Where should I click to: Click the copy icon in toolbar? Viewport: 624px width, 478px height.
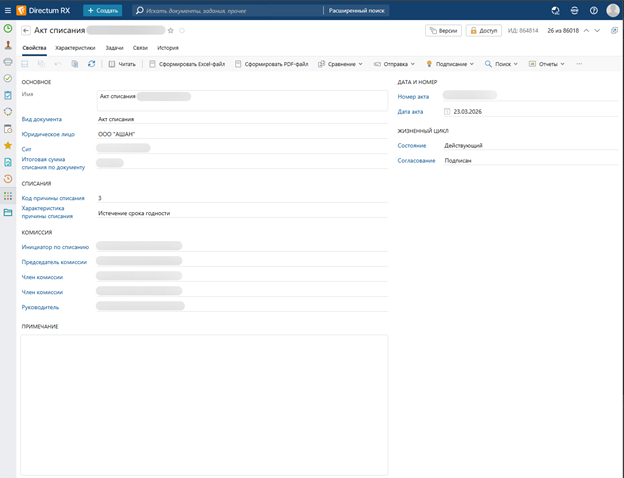pyautogui.click(x=75, y=64)
